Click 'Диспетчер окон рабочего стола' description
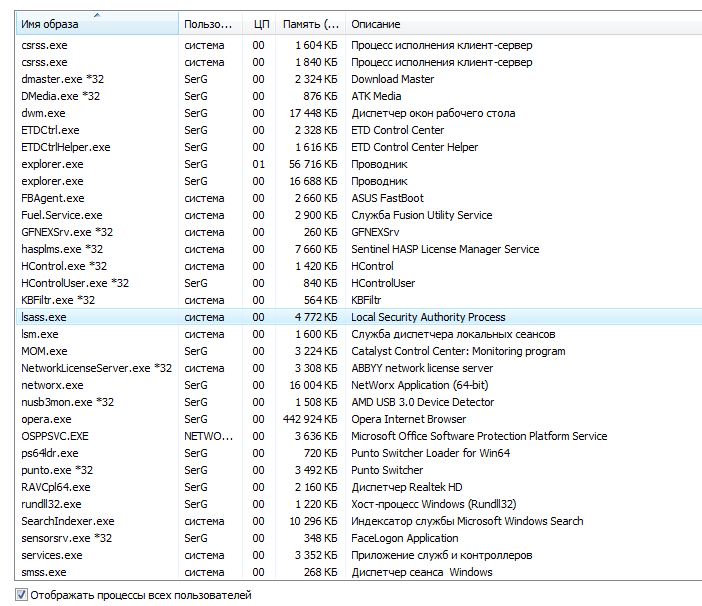The width and height of the screenshot is (702, 606). pyautogui.click(x=433, y=113)
